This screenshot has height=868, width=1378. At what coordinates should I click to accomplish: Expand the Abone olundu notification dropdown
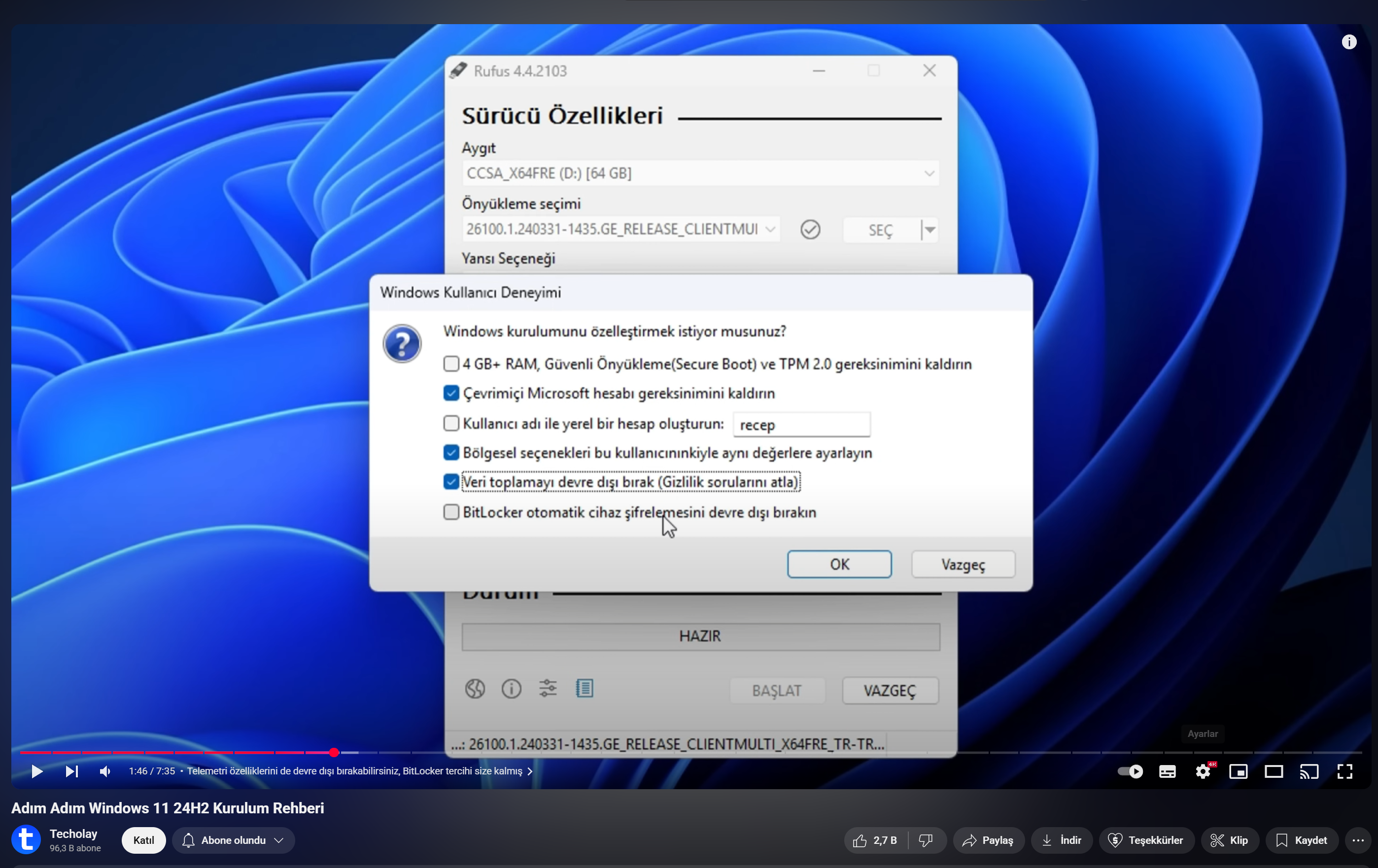[234, 840]
